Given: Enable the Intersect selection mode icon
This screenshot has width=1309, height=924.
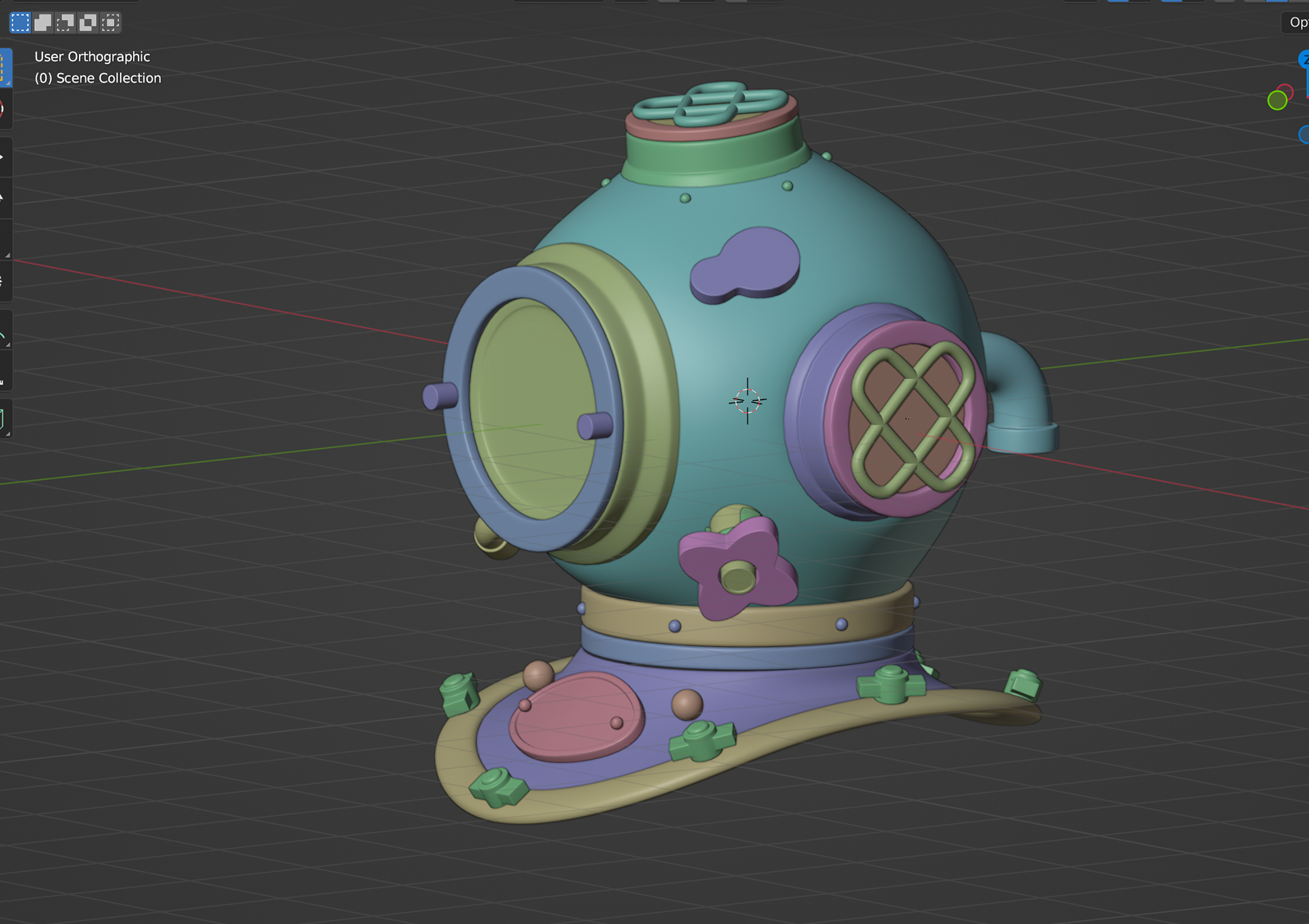Looking at the screenshot, I should [110, 23].
